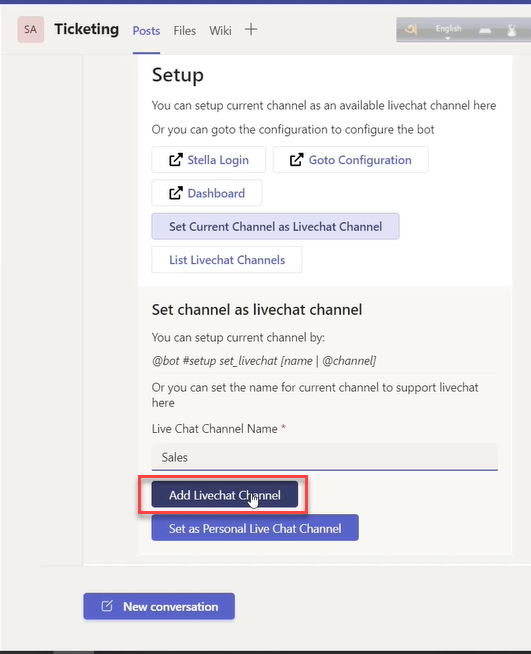Screen dimensions: 531x654
Task: Expand the English language dropdown
Action: coord(448,30)
